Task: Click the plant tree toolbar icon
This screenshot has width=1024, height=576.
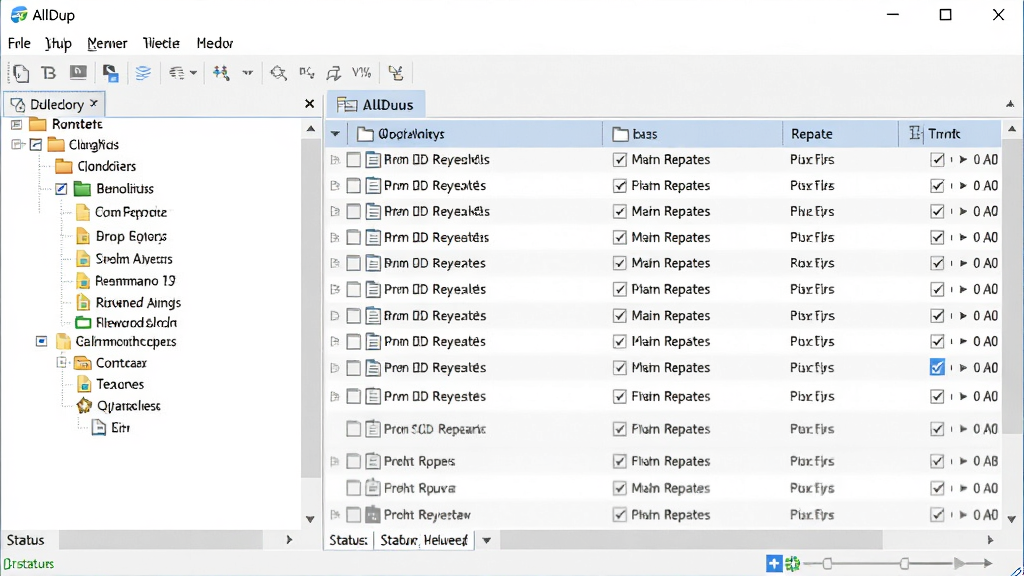Action: coord(395,72)
